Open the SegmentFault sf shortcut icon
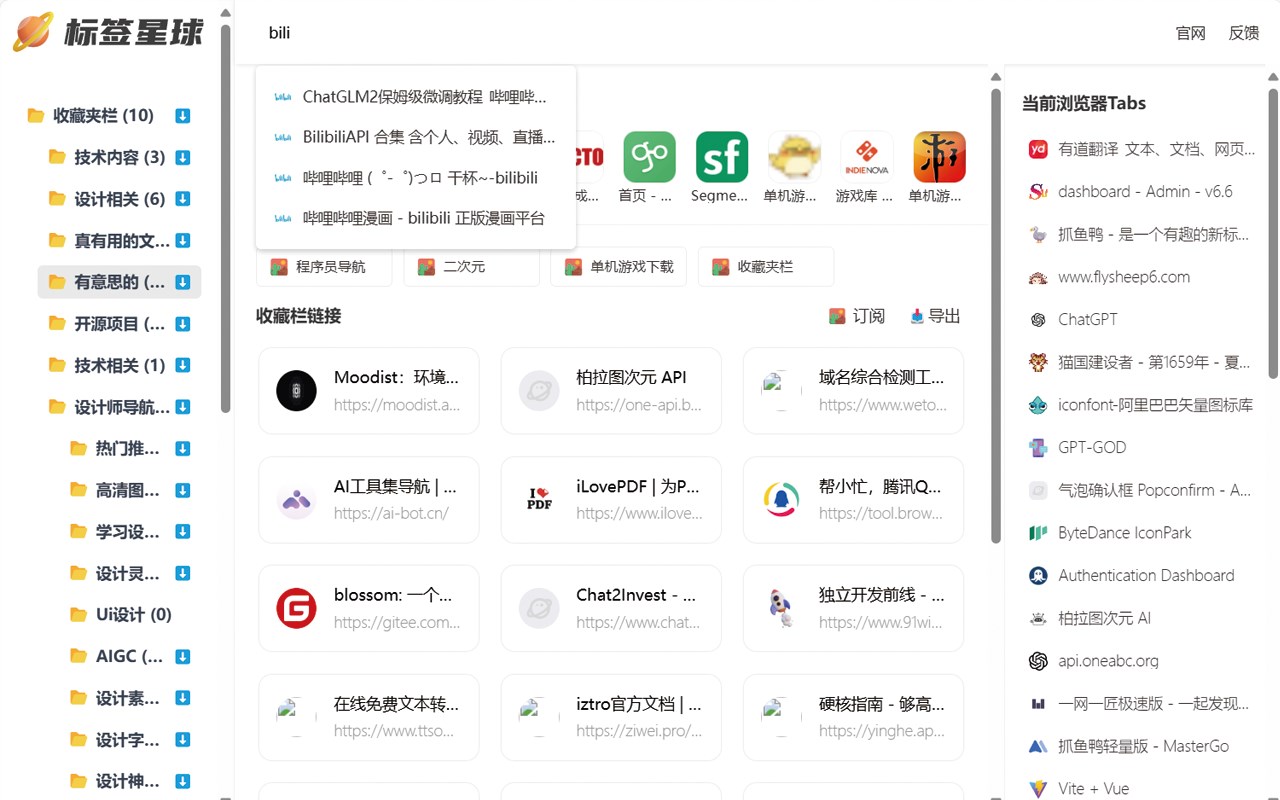Viewport: 1280px width, 800px height. pyautogui.click(x=722, y=157)
